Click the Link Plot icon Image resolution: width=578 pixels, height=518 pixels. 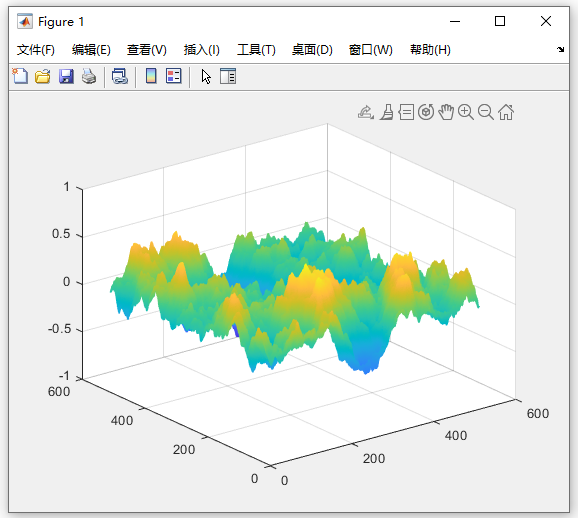point(120,76)
